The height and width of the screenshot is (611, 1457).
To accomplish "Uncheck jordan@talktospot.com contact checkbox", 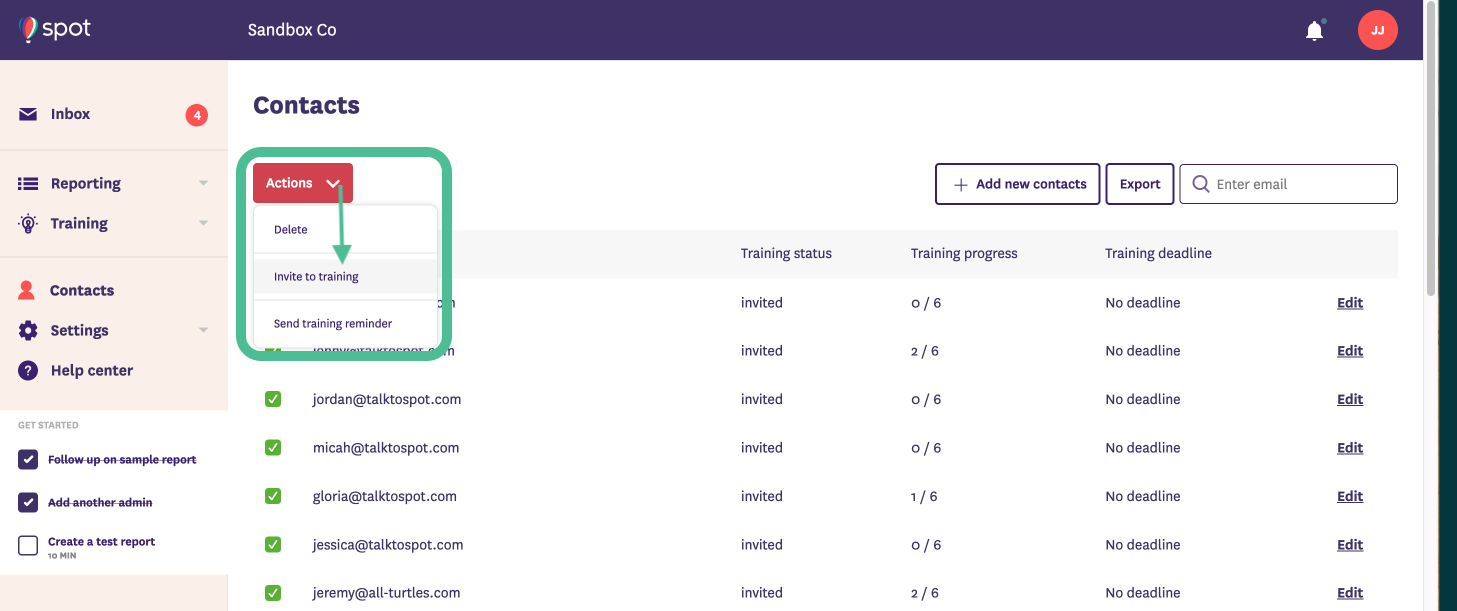I will pos(273,399).
